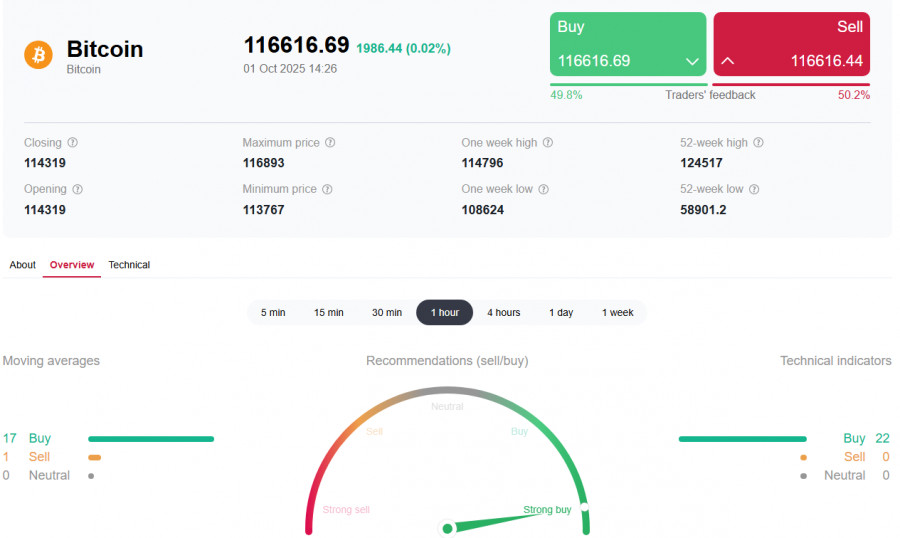Click the Technical indicators green Buy bar
The width and height of the screenshot is (900, 538).
coord(743,439)
